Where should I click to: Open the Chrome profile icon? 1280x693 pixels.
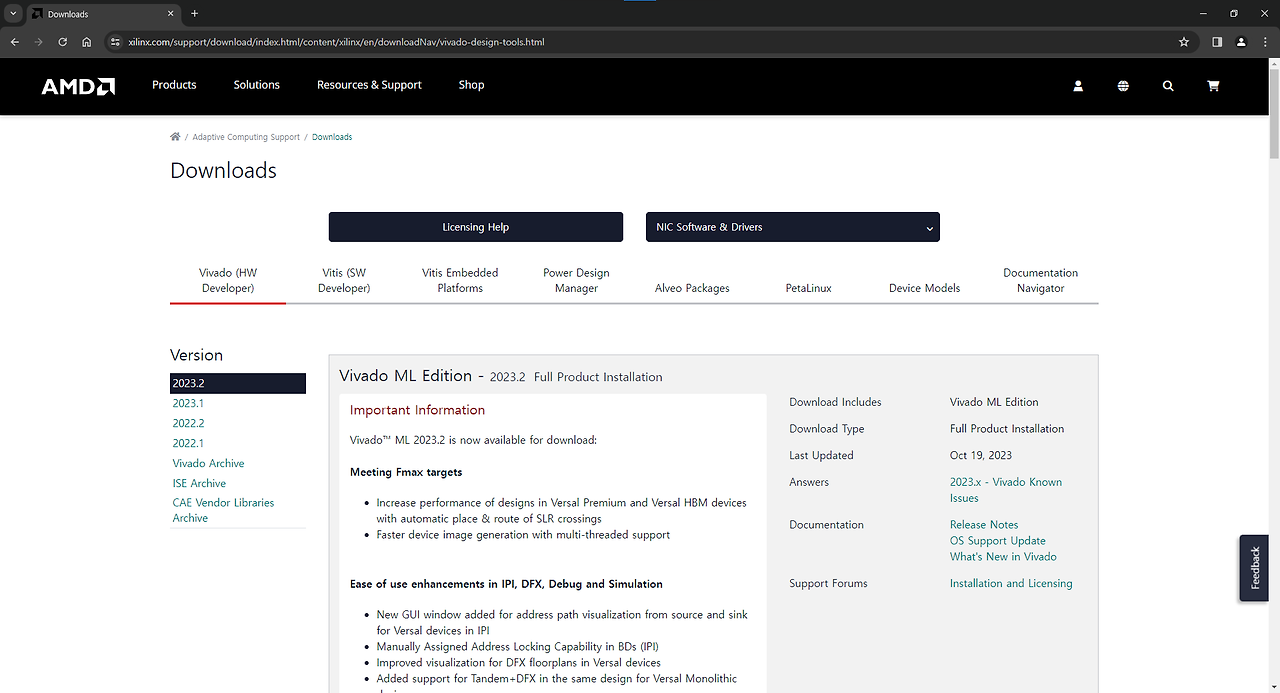point(1241,42)
